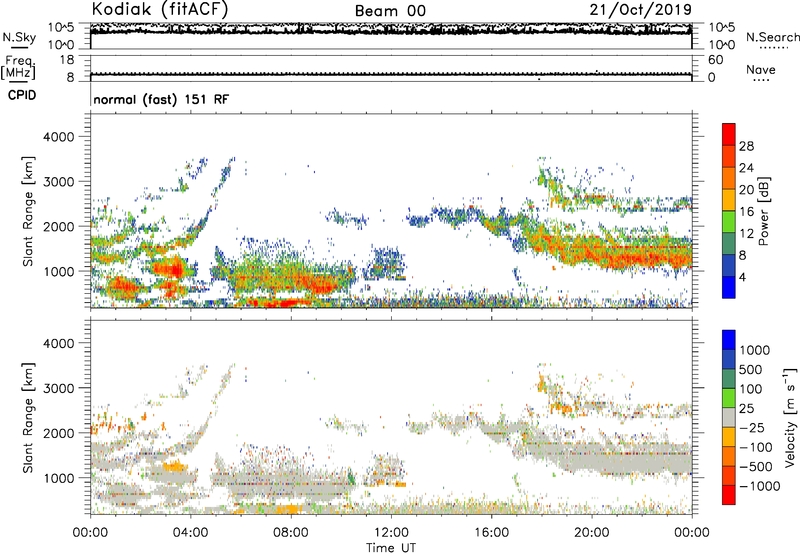
Task: Click the date '21/Oct/2019'
Action: point(641,10)
